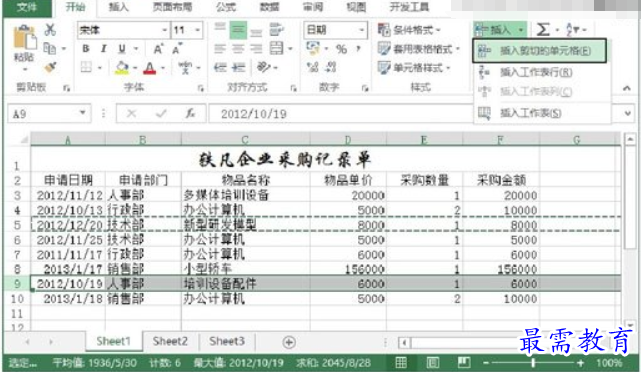
Task: Switch to Page Layout view icon
Action: [433, 362]
